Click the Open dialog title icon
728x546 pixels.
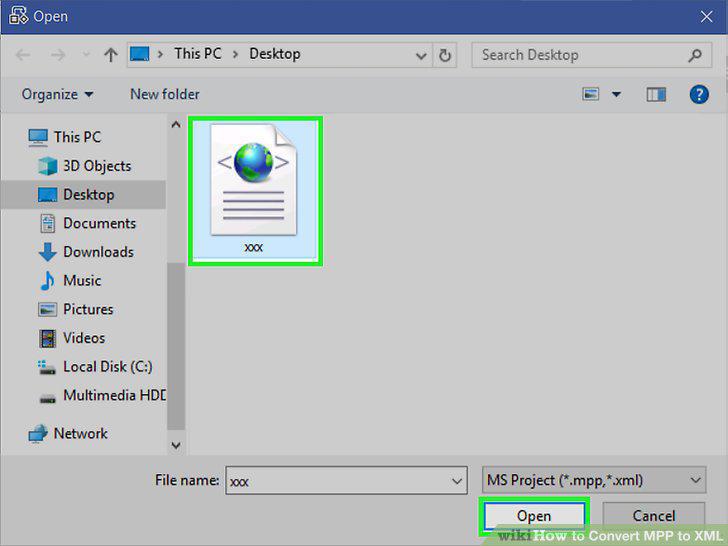[x=18, y=16]
